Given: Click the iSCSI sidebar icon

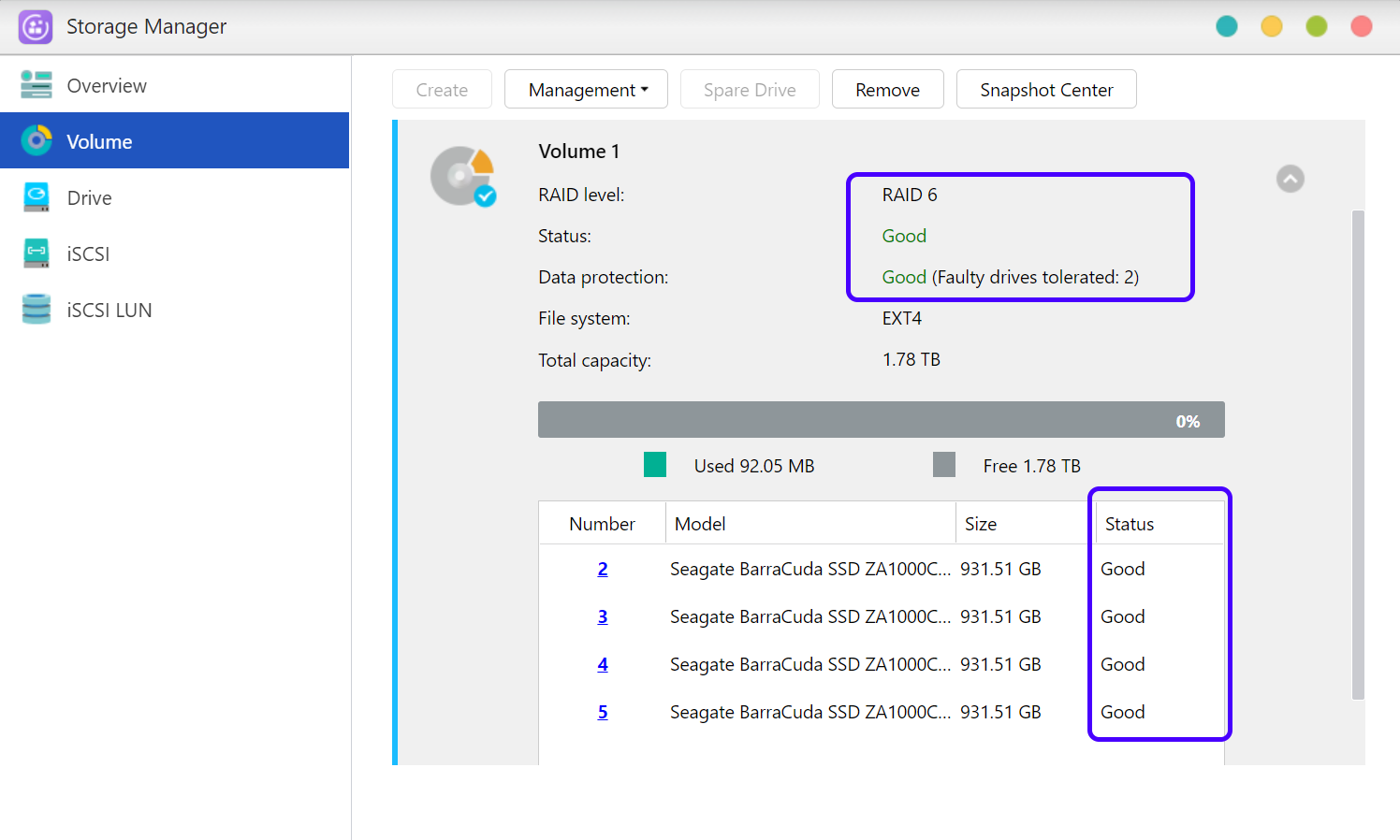Looking at the screenshot, I should coord(36,253).
